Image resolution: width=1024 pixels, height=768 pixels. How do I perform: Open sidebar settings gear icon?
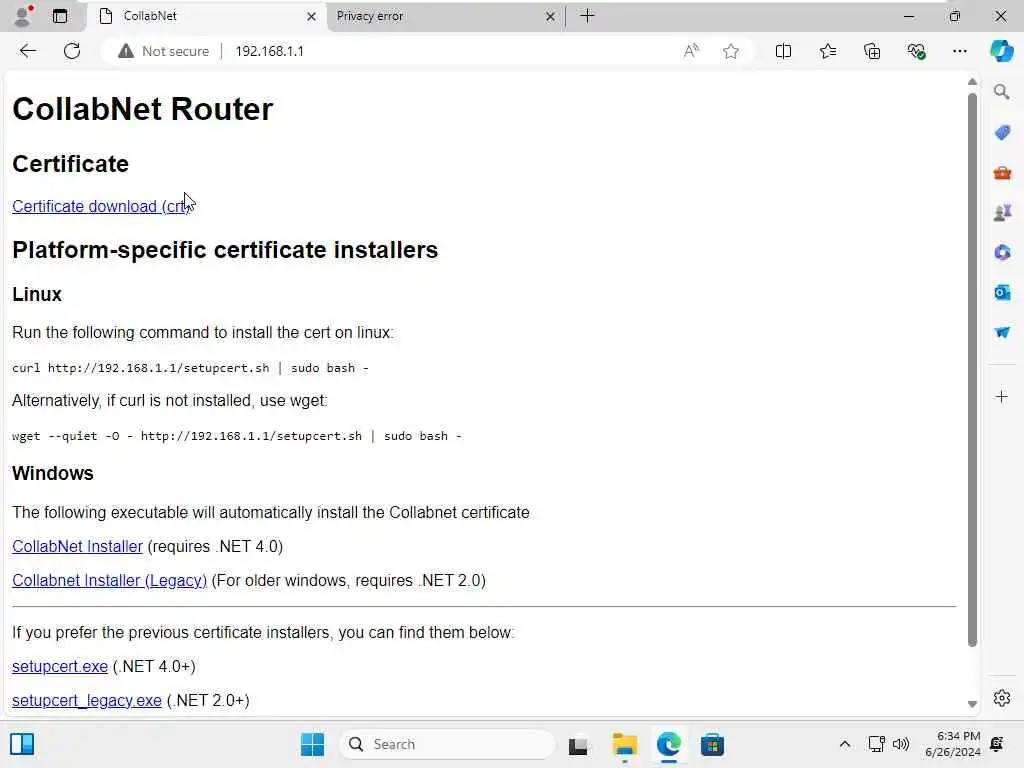(x=1002, y=698)
